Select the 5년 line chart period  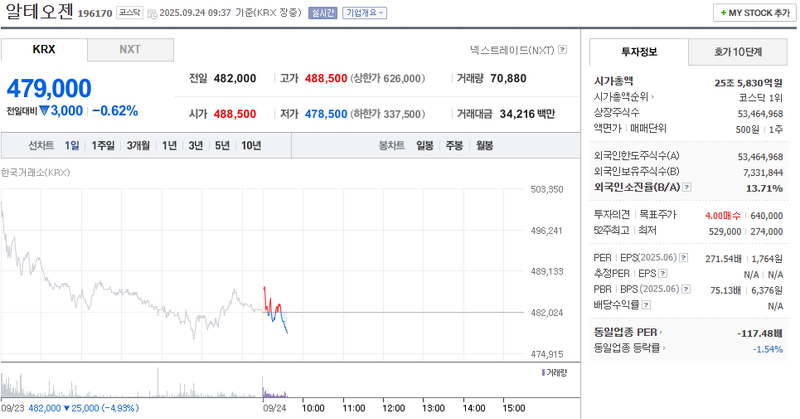pos(222,145)
